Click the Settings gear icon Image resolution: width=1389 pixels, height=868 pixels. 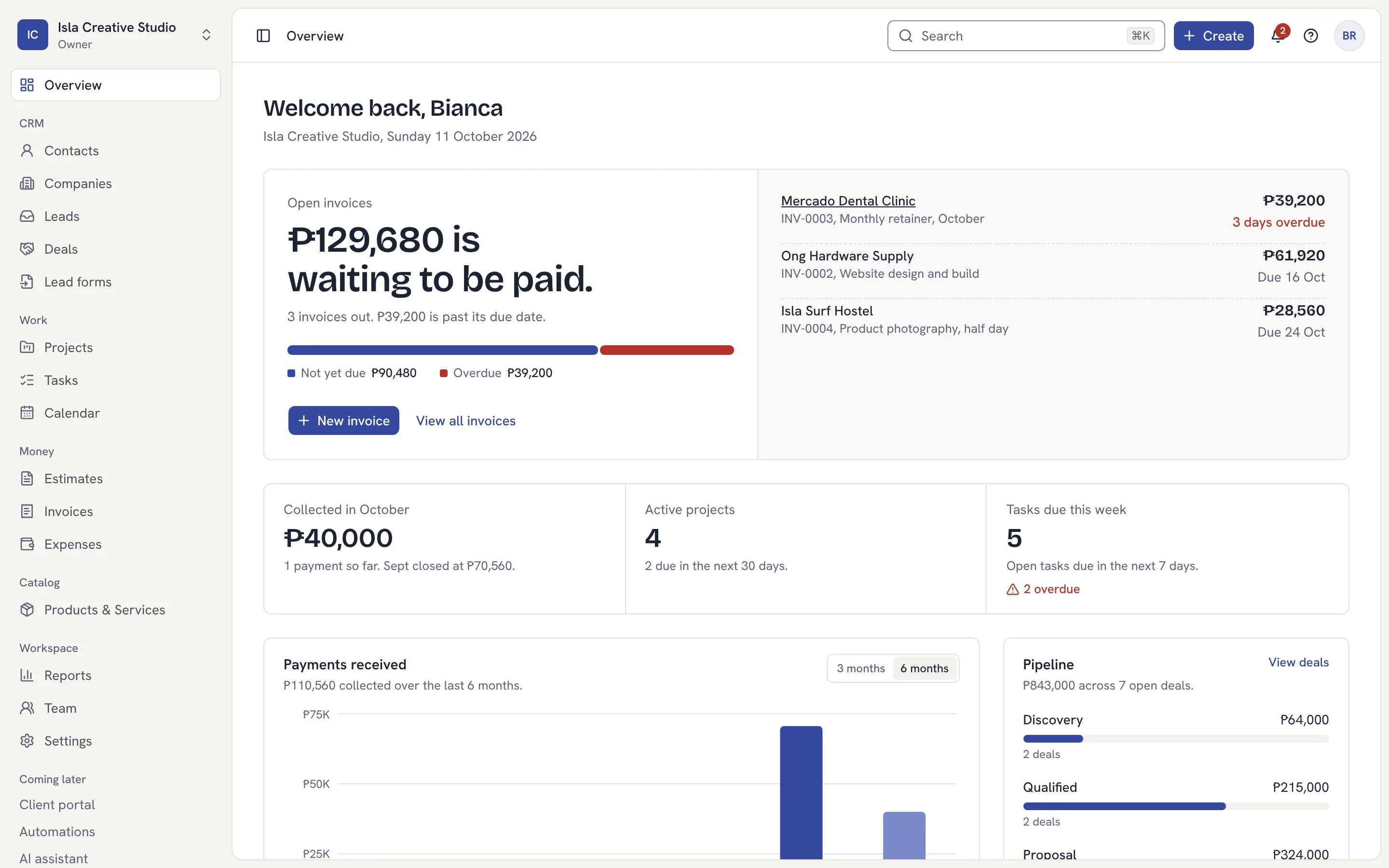click(27, 741)
